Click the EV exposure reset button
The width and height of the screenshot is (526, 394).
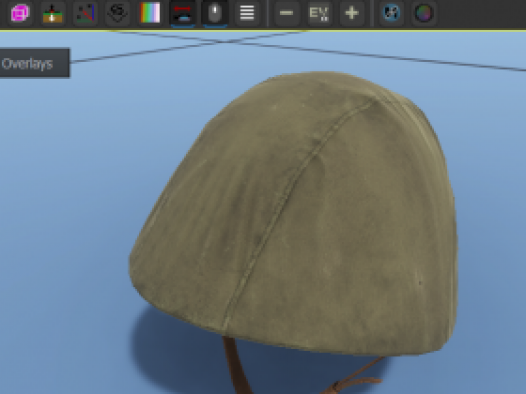pyautogui.click(x=319, y=13)
